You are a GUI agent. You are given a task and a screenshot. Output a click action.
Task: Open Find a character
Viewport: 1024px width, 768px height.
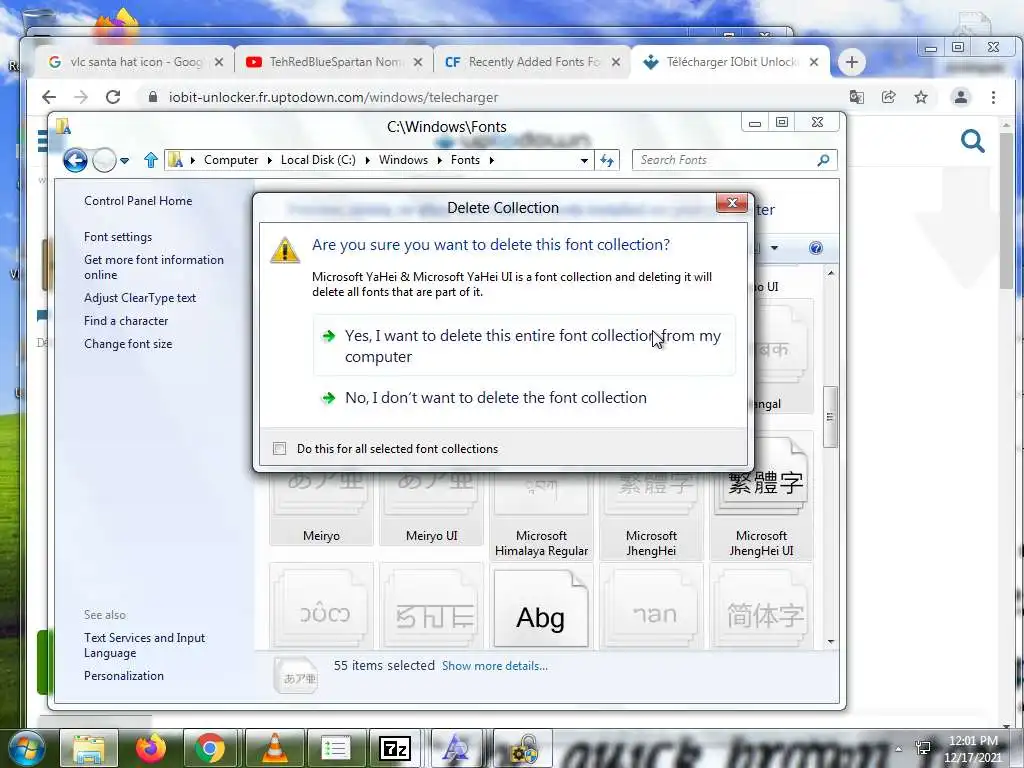pos(126,321)
